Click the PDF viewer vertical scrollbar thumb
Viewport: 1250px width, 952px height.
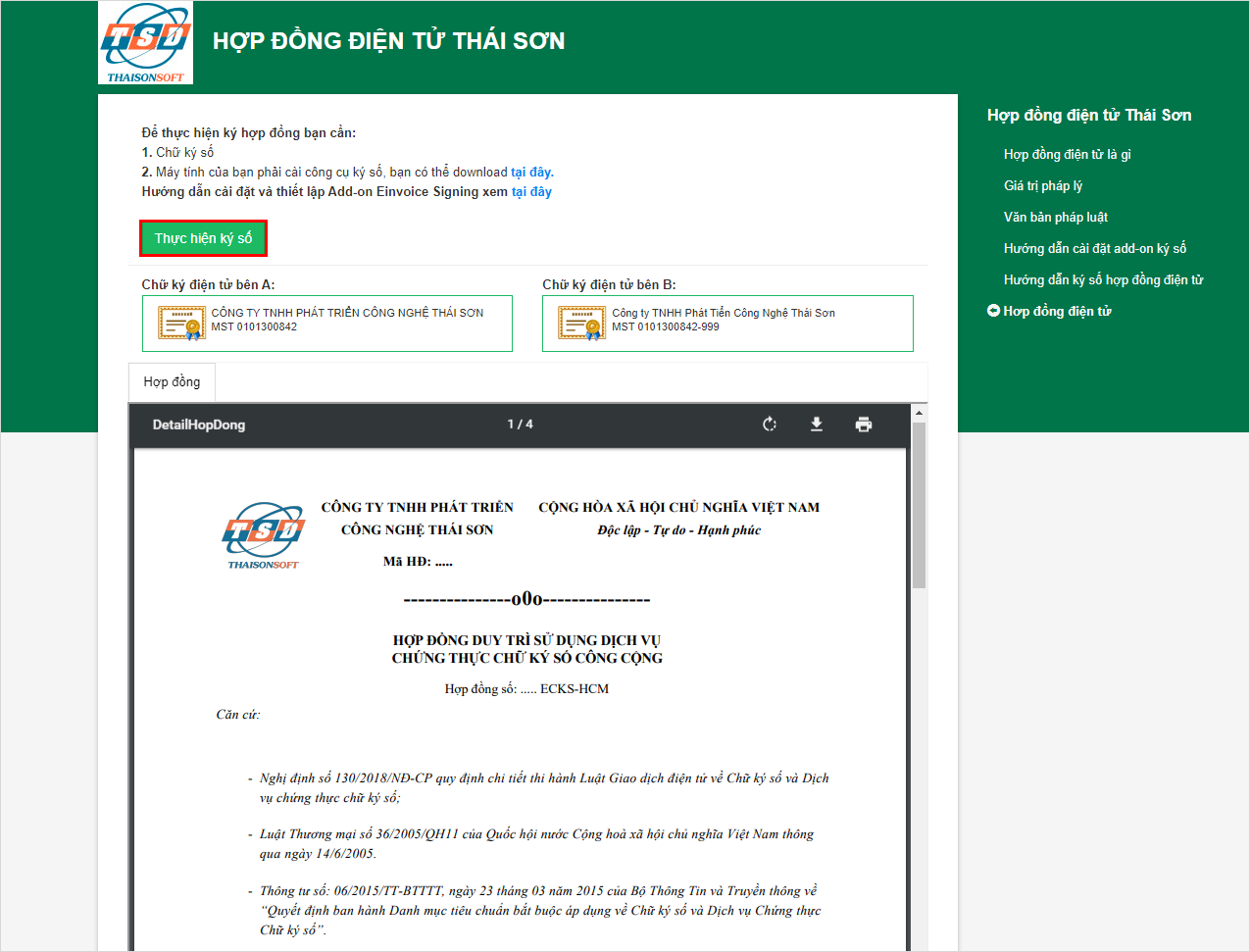pyautogui.click(x=919, y=505)
